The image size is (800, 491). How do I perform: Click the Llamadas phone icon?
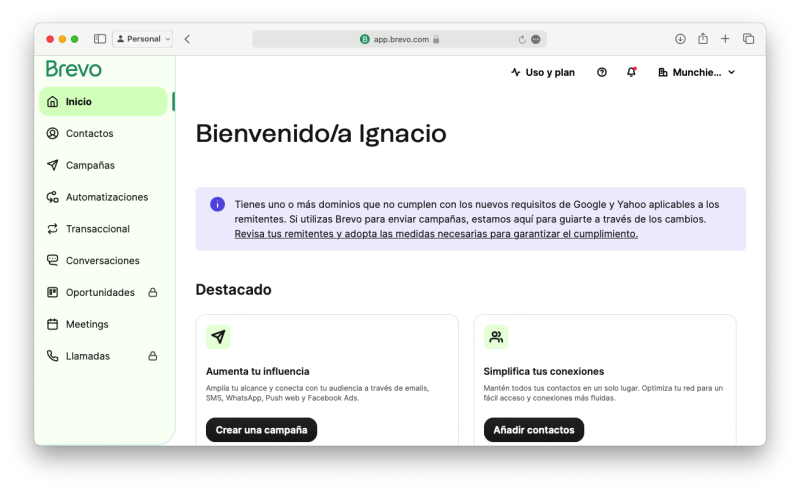(x=53, y=356)
